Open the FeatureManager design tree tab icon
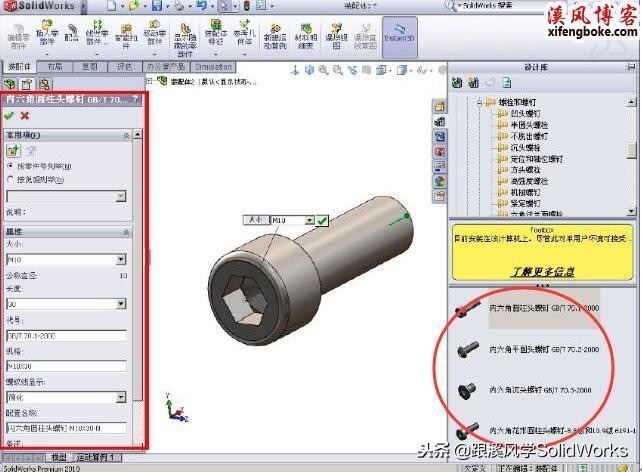This screenshot has width=642, height=472. 10,84
